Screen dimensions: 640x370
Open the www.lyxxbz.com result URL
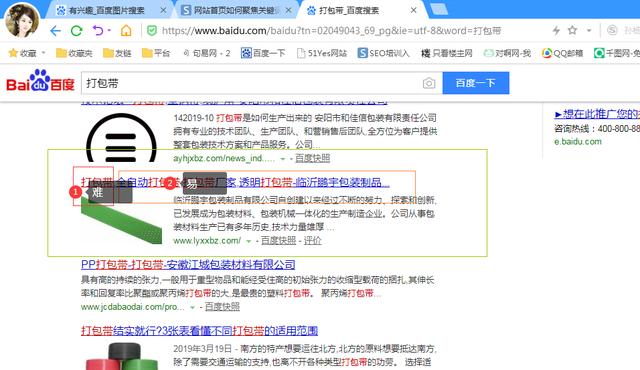pos(207,241)
